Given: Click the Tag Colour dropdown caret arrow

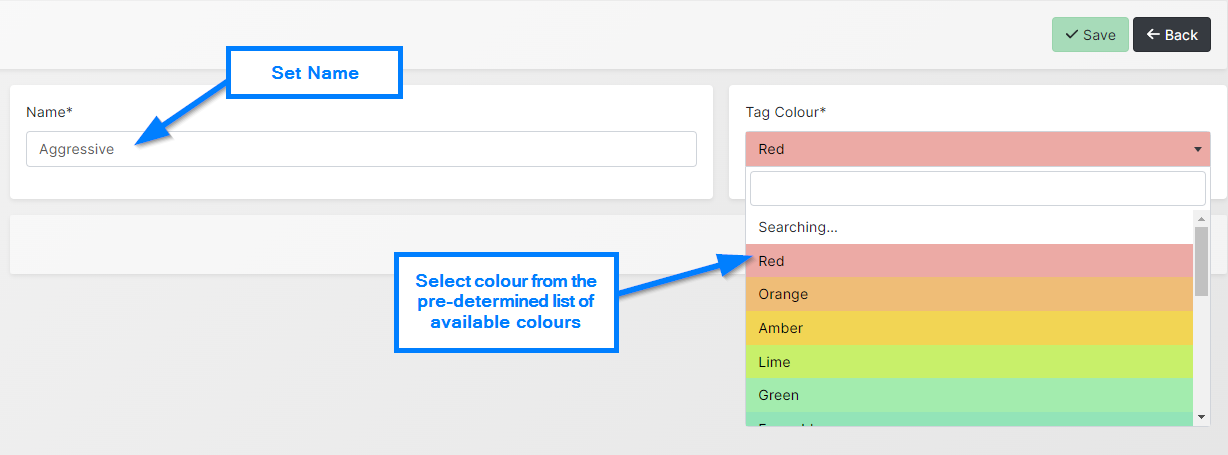Looking at the screenshot, I should click(1197, 150).
